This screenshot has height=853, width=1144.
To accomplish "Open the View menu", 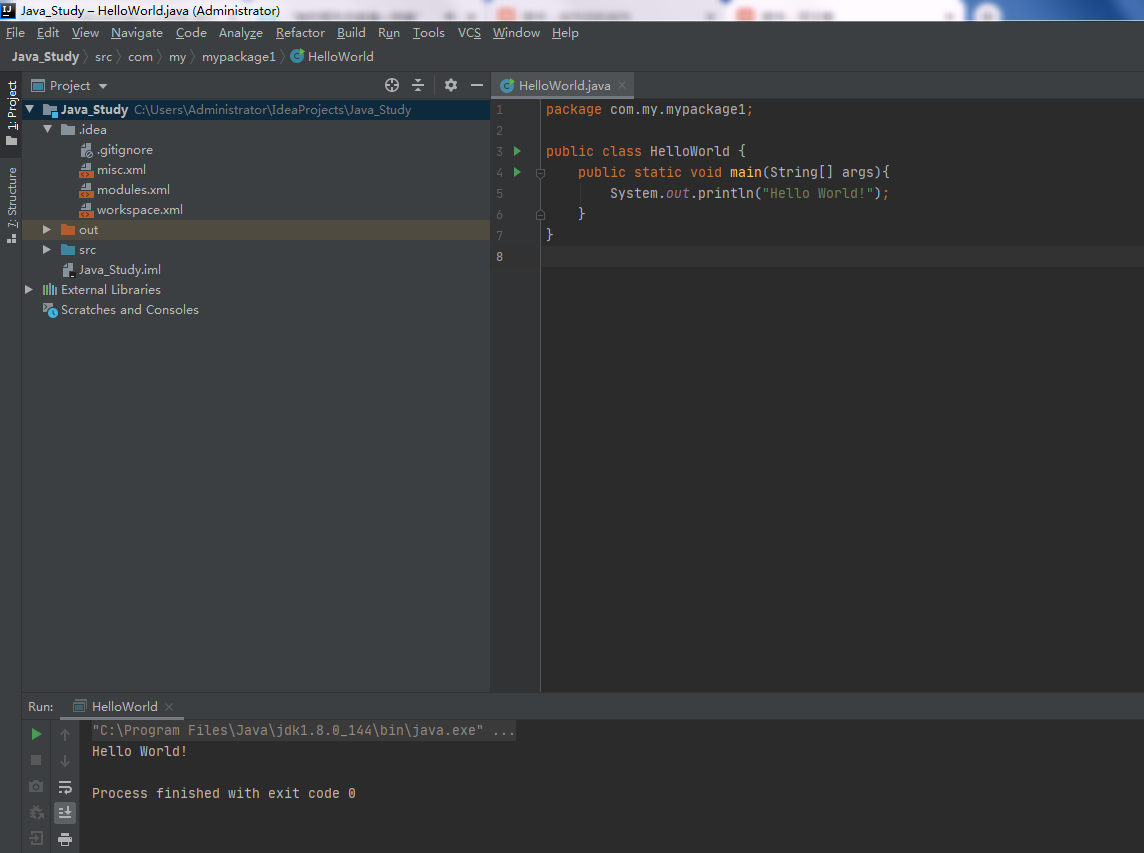I will 85,33.
